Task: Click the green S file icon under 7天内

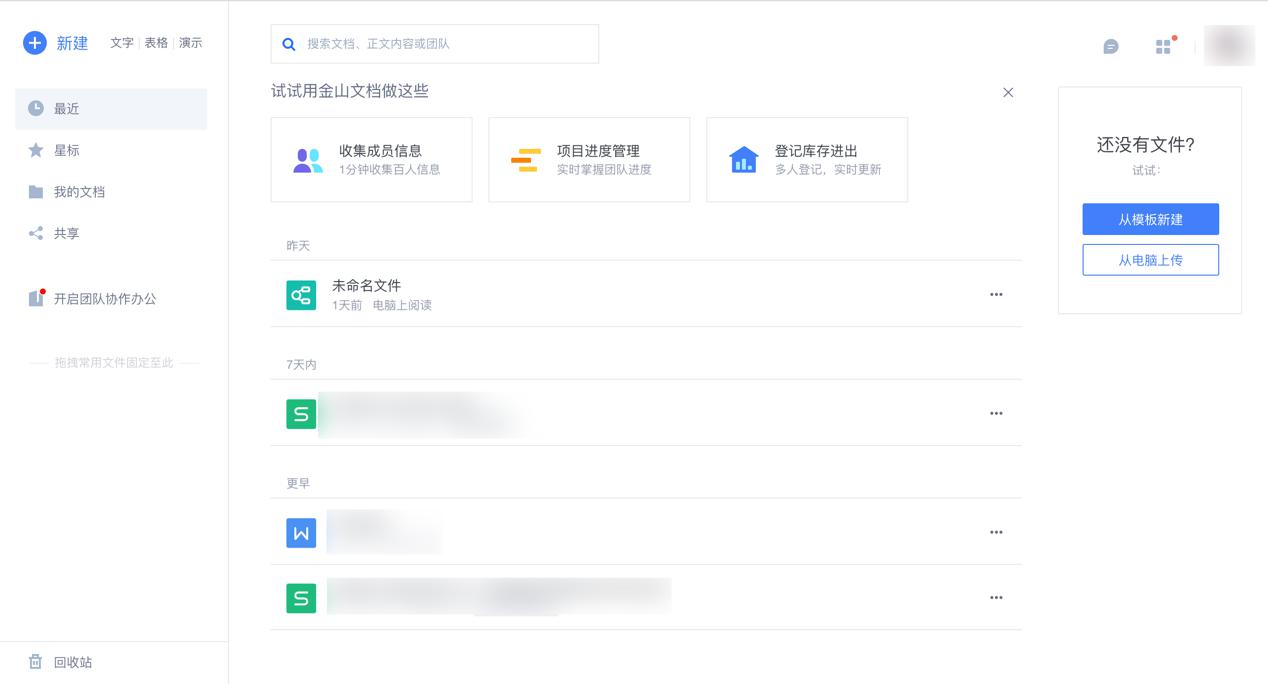Action: 301,414
